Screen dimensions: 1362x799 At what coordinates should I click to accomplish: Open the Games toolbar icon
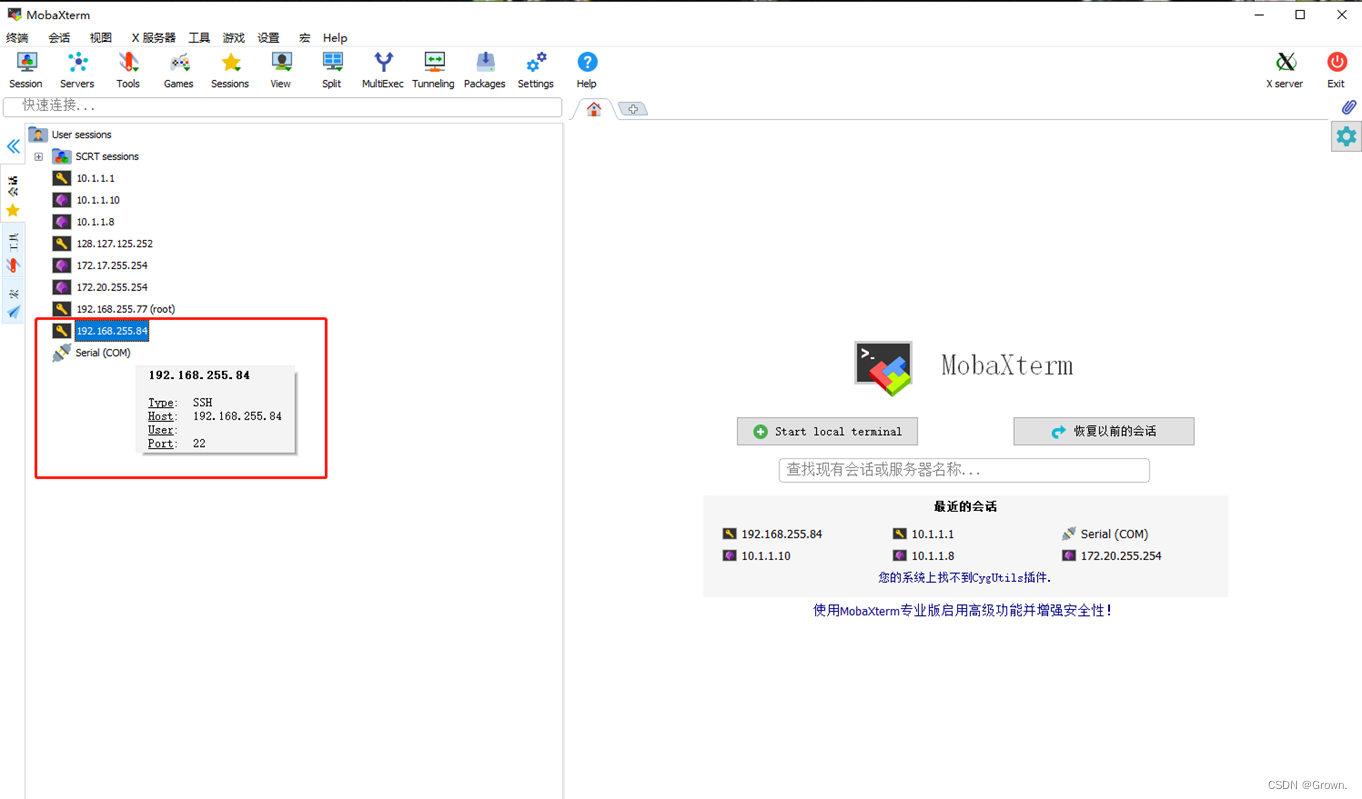pyautogui.click(x=179, y=70)
